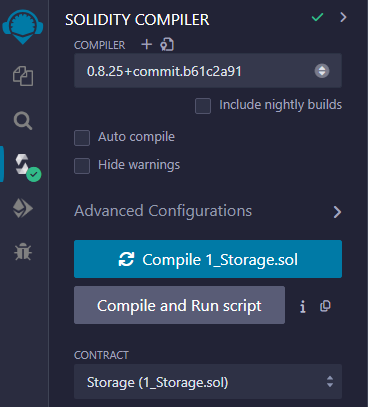Open the Debugger bug icon
The width and height of the screenshot is (368, 407).
23,252
